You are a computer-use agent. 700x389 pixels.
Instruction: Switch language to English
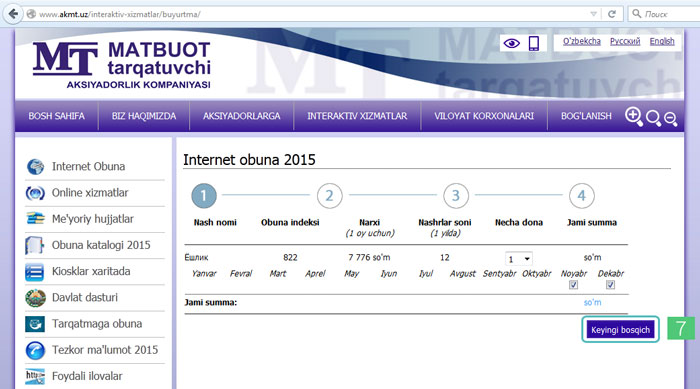(x=662, y=41)
